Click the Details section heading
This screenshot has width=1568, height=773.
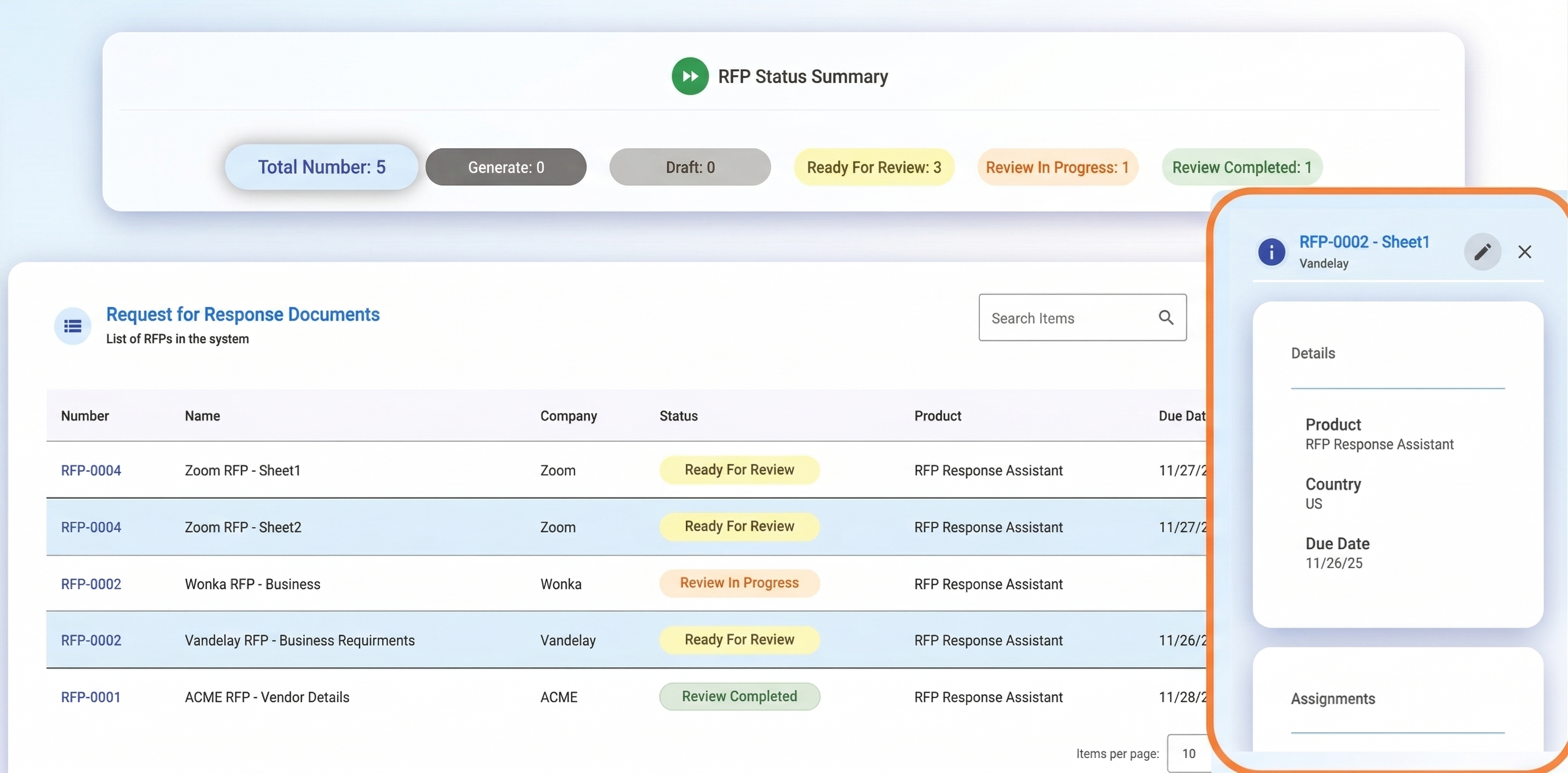click(1313, 353)
